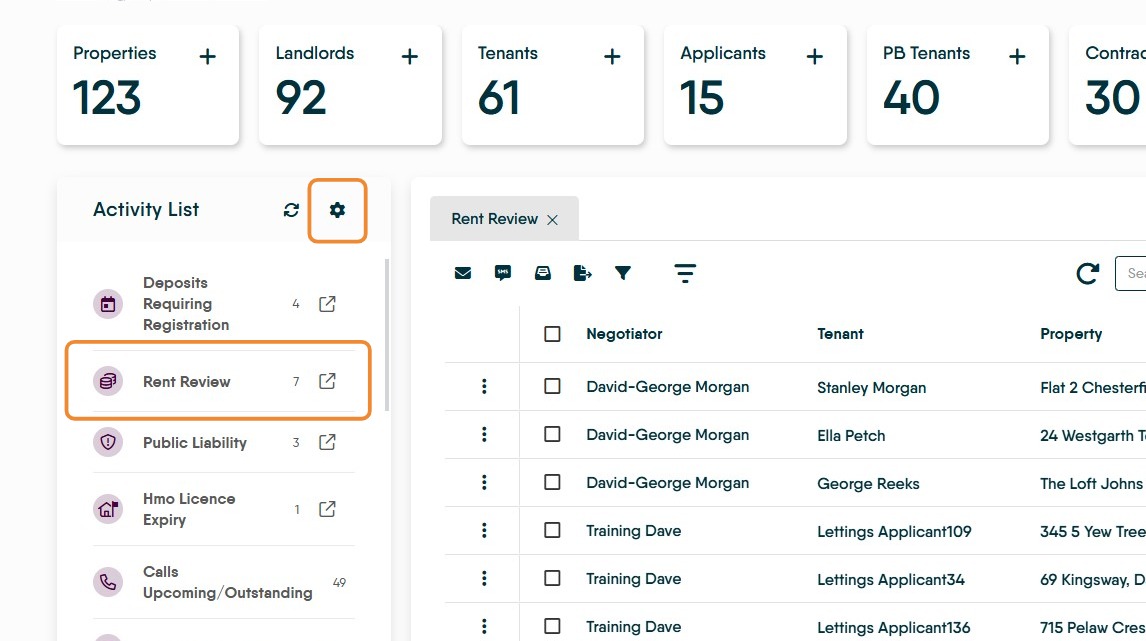Click the export document toolbar icon
Viewport: 1146px width, 641px height.
(583, 273)
